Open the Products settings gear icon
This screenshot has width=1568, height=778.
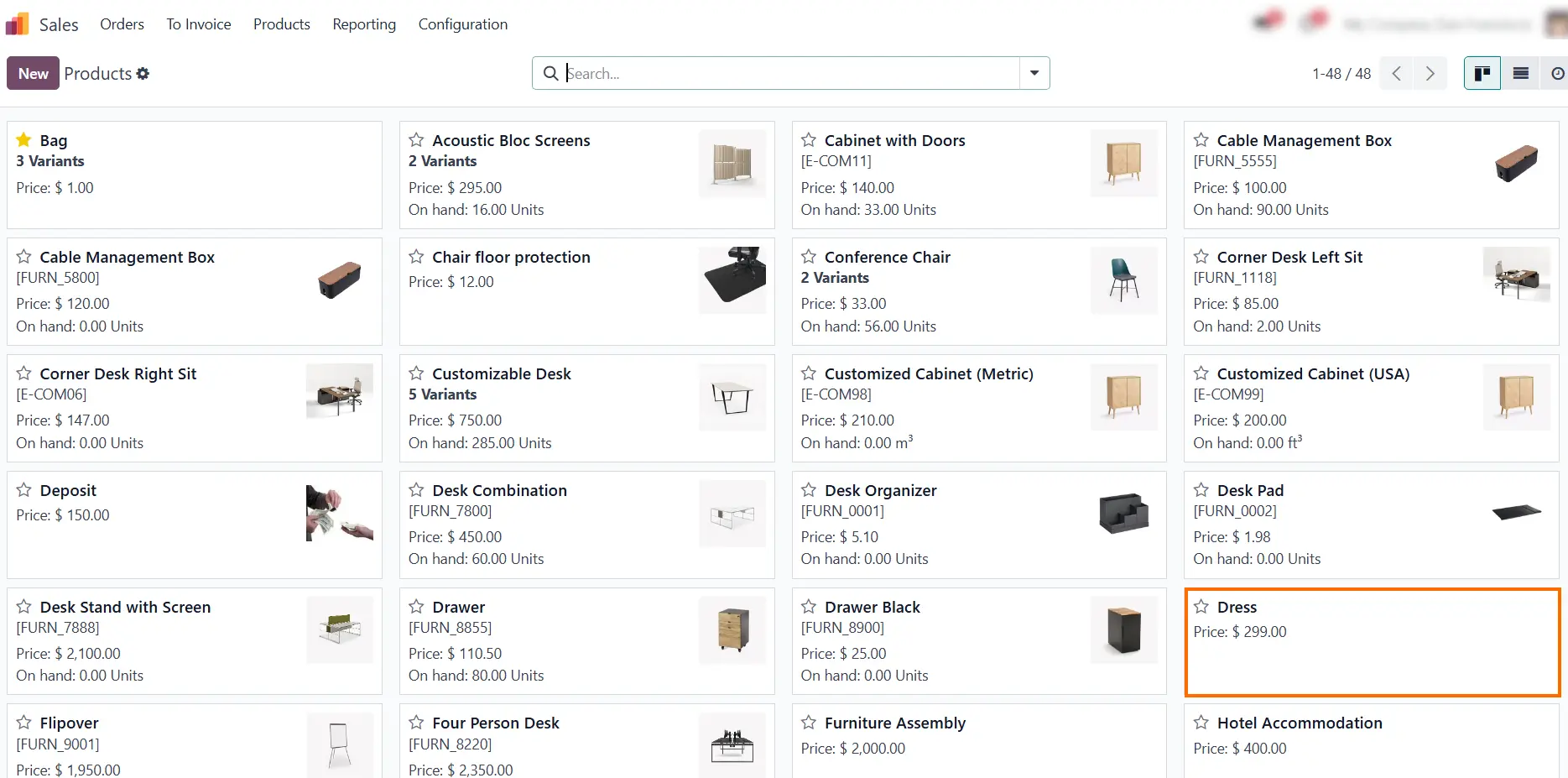click(143, 74)
